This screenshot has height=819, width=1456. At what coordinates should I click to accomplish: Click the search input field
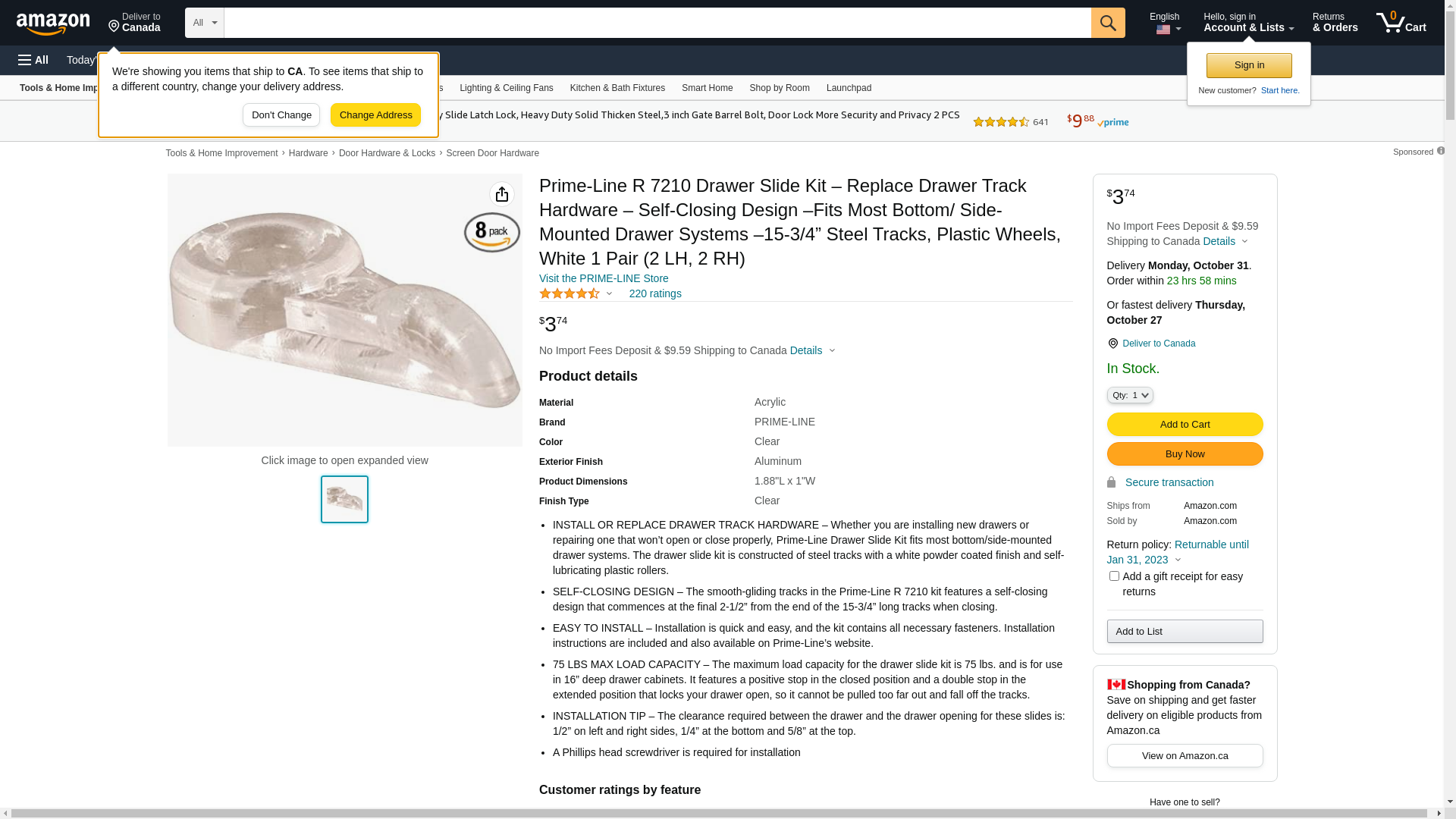[657, 23]
